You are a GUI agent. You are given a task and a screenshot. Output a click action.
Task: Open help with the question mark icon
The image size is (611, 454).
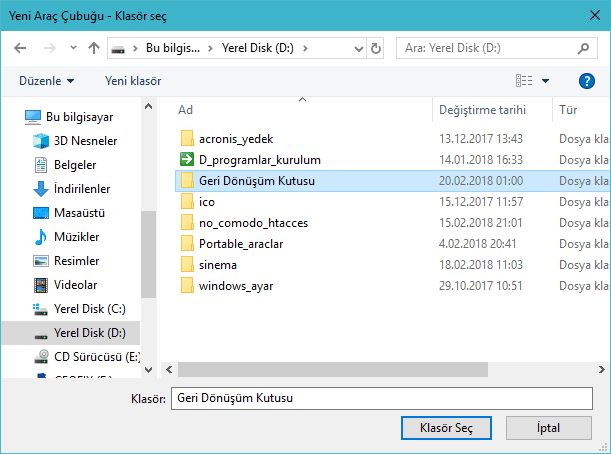click(x=587, y=81)
